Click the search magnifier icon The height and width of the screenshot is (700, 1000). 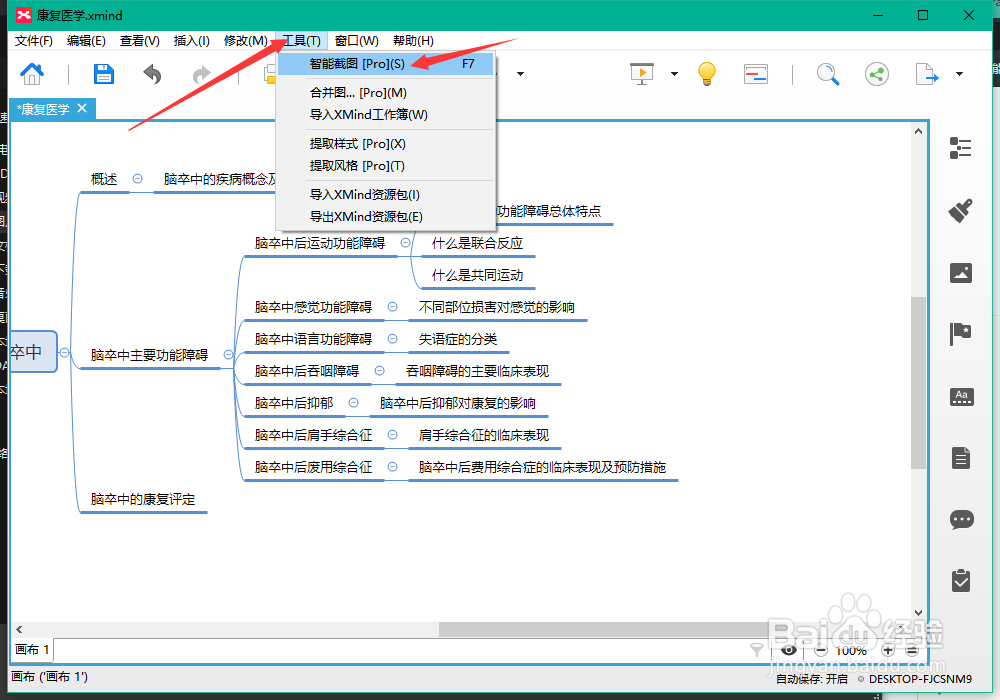[x=827, y=74]
